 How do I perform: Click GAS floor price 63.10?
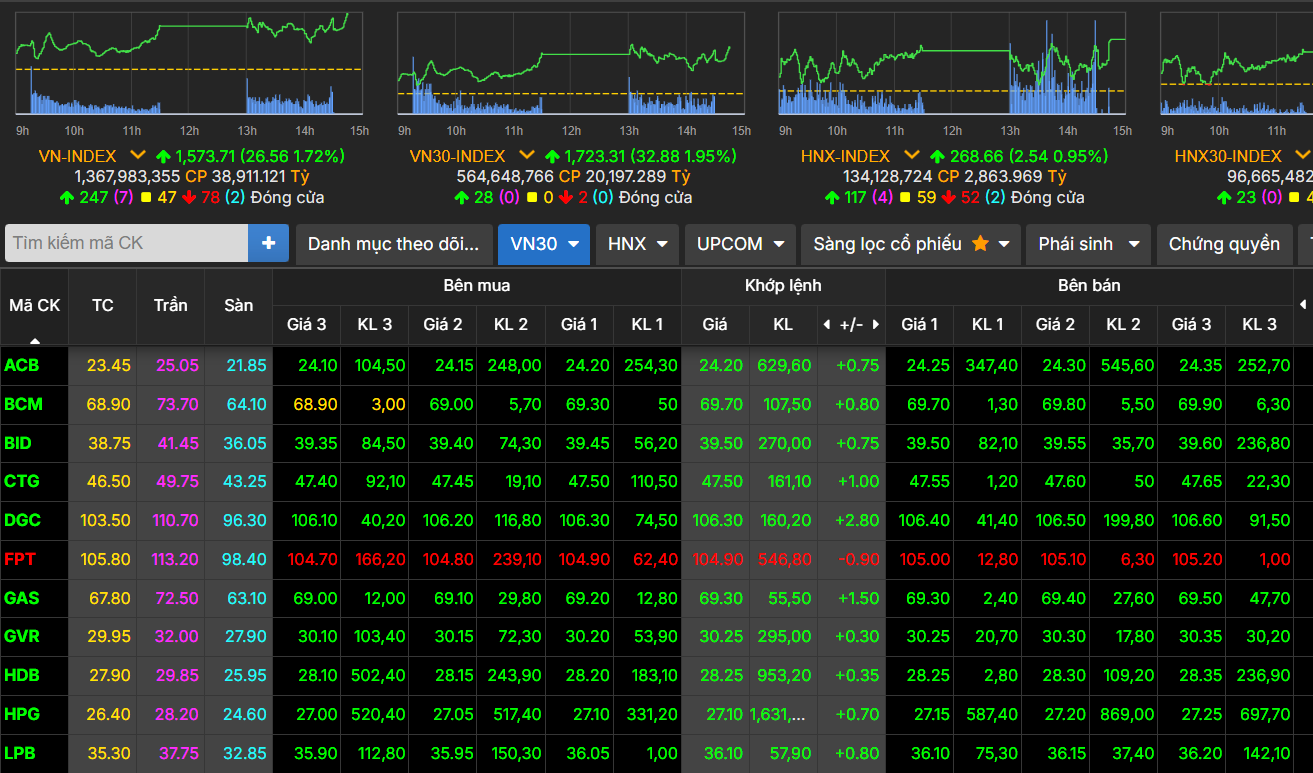pos(245,598)
